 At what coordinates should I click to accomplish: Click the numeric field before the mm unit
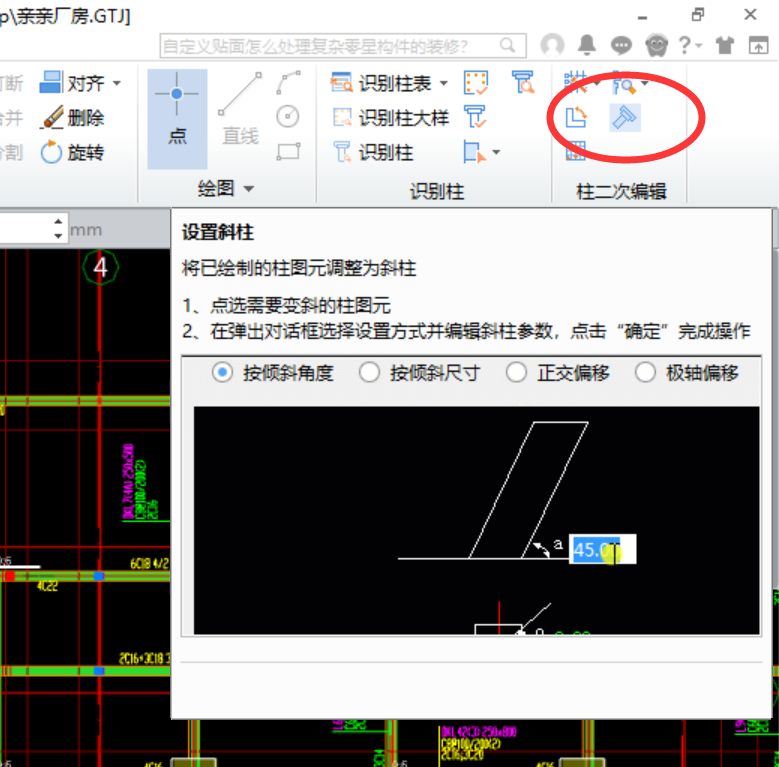(25, 229)
